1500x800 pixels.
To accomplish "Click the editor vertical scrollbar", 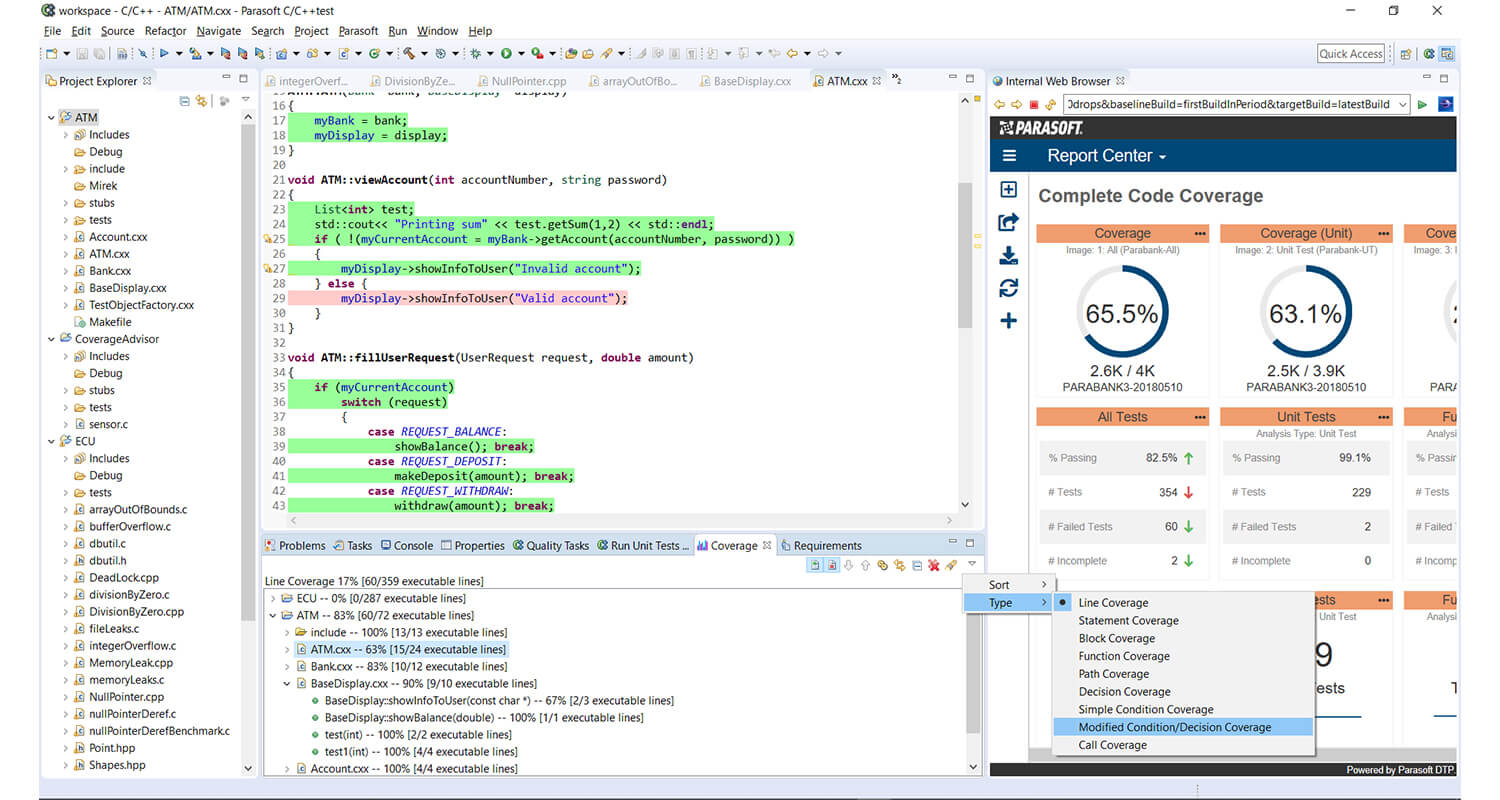I will coord(965,256).
